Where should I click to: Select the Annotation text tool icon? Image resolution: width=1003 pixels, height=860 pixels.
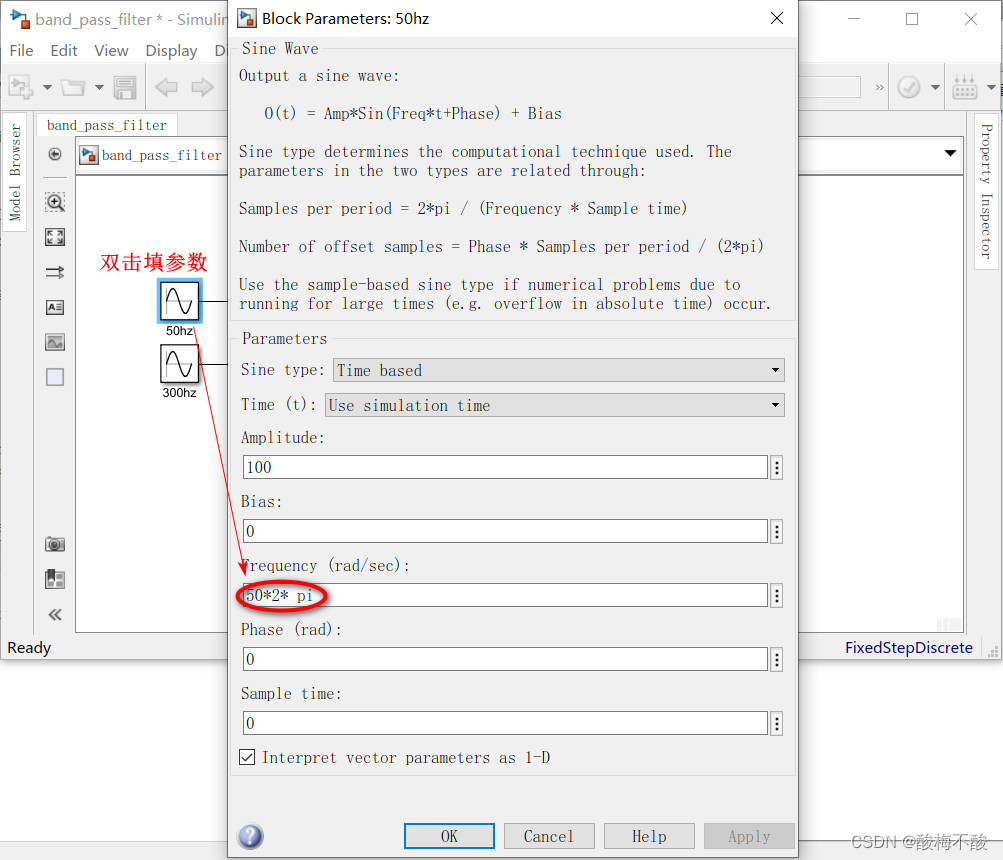[55, 307]
